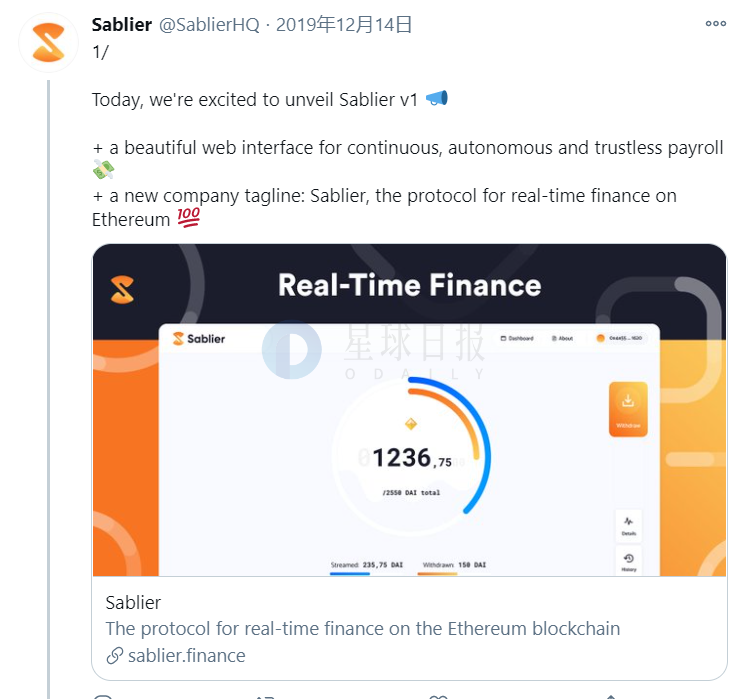Click the Real-Time Finance heading in card

pyautogui.click(x=410, y=285)
